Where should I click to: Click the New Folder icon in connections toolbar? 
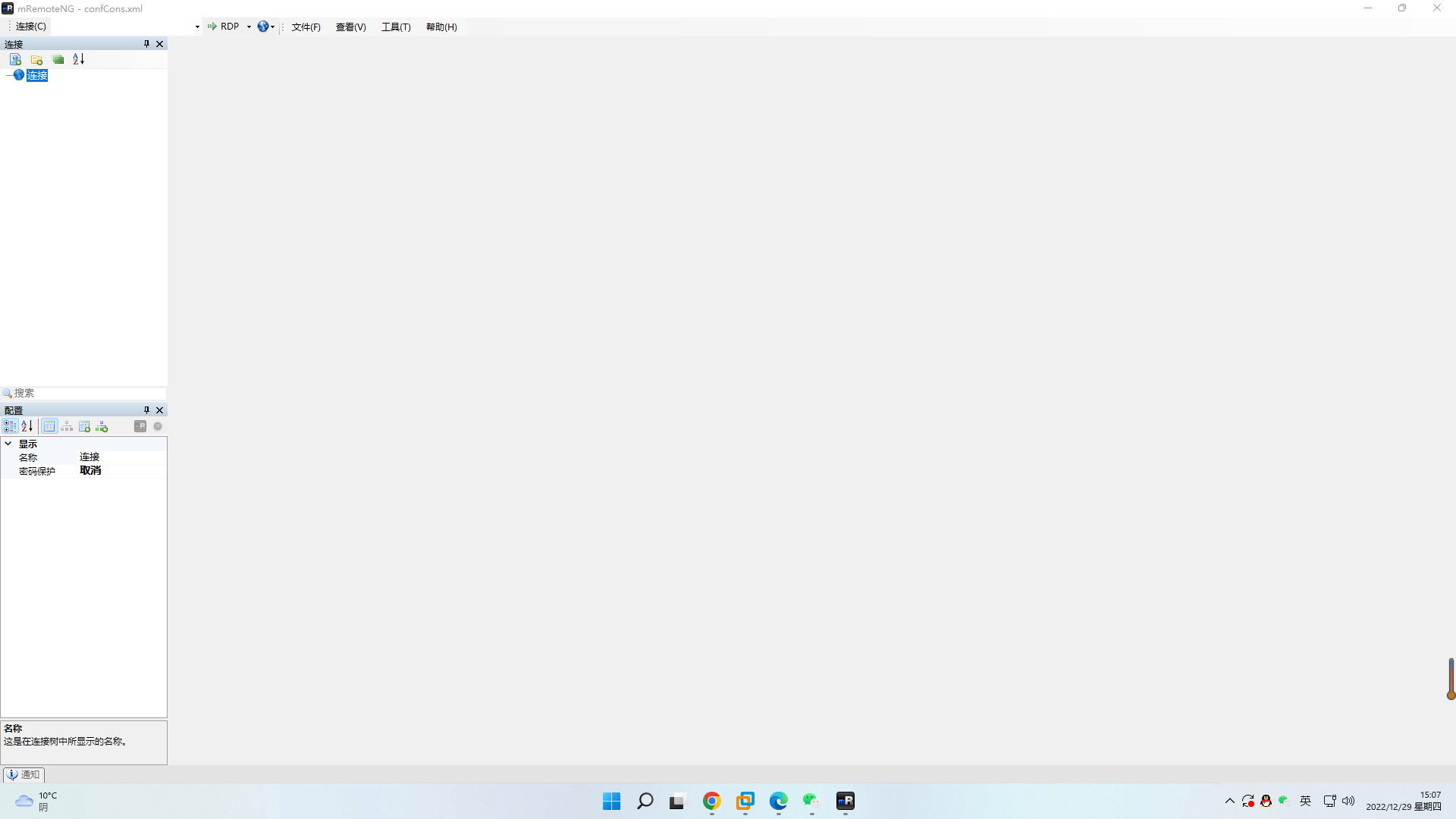(36, 59)
